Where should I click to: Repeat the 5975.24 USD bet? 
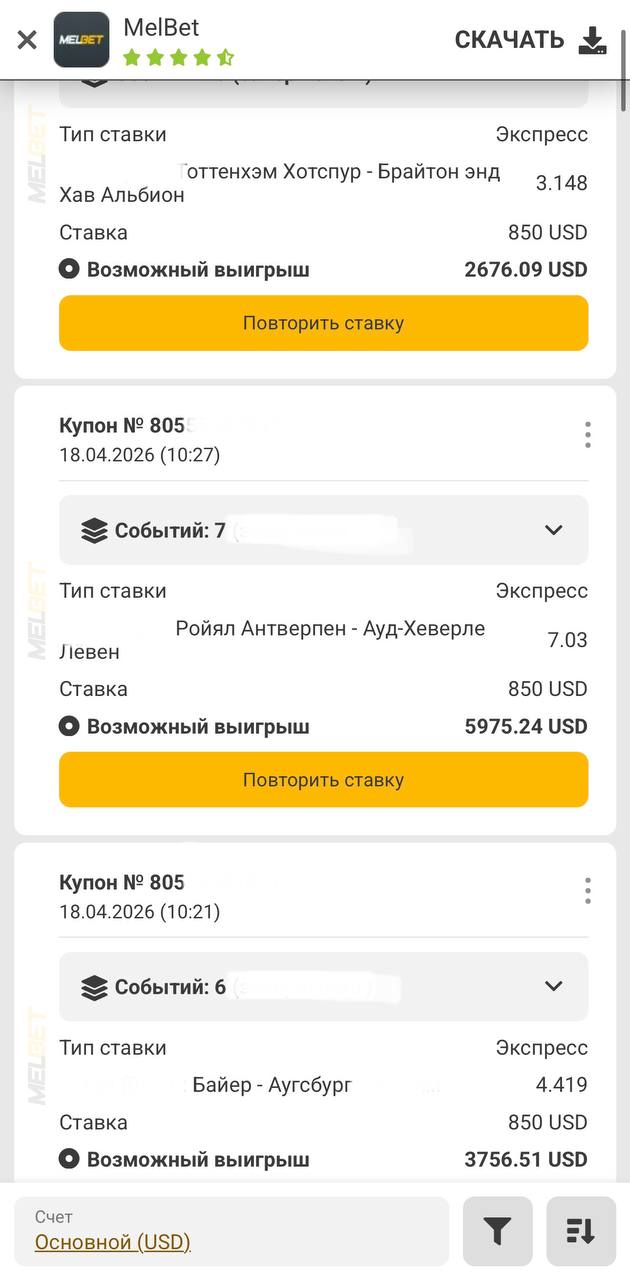point(323,780)
